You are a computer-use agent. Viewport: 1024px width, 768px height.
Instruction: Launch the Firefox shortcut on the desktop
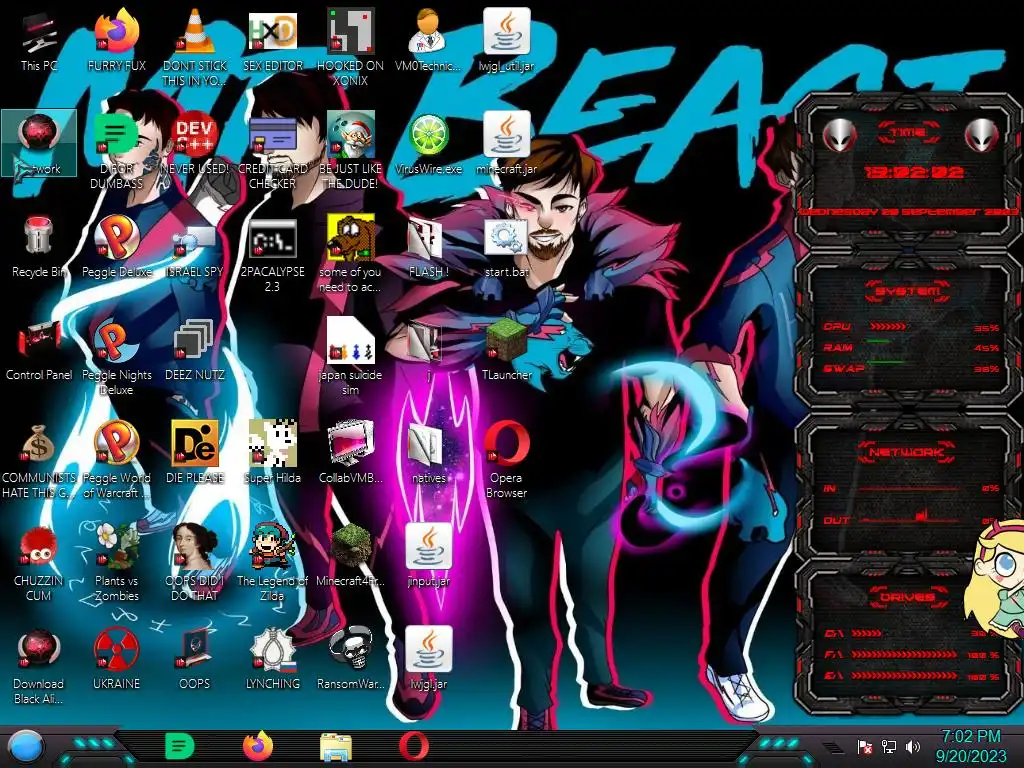pos(117,40)
